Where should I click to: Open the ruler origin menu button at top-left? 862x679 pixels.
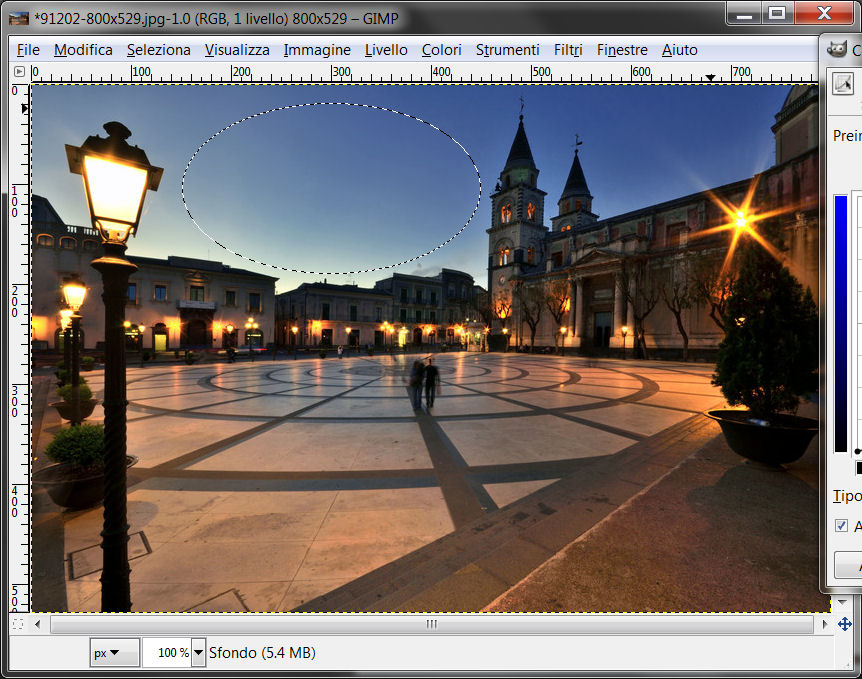(19, 72)
